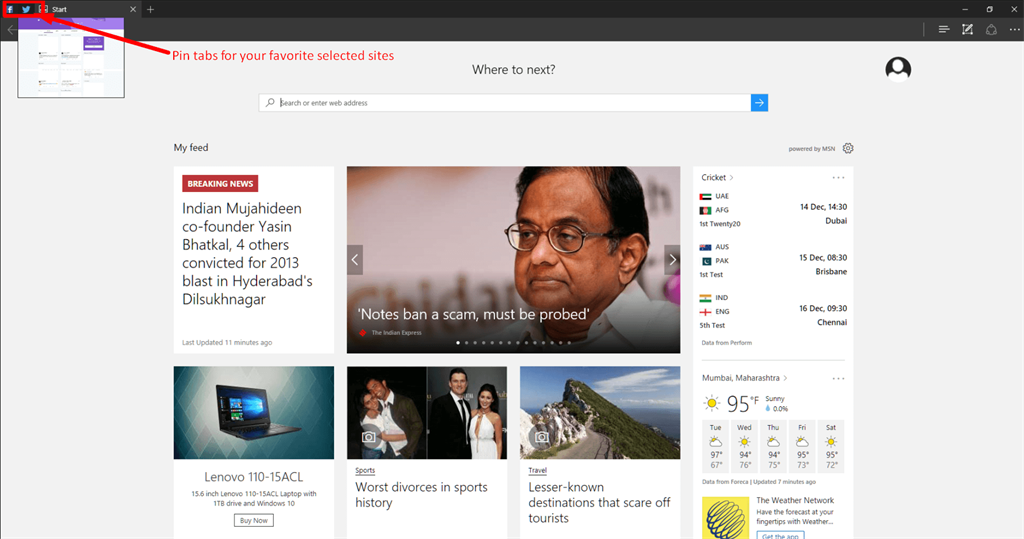1024x539 pixels.
Task: Go back with the back arrow
Action: (11, 29)
